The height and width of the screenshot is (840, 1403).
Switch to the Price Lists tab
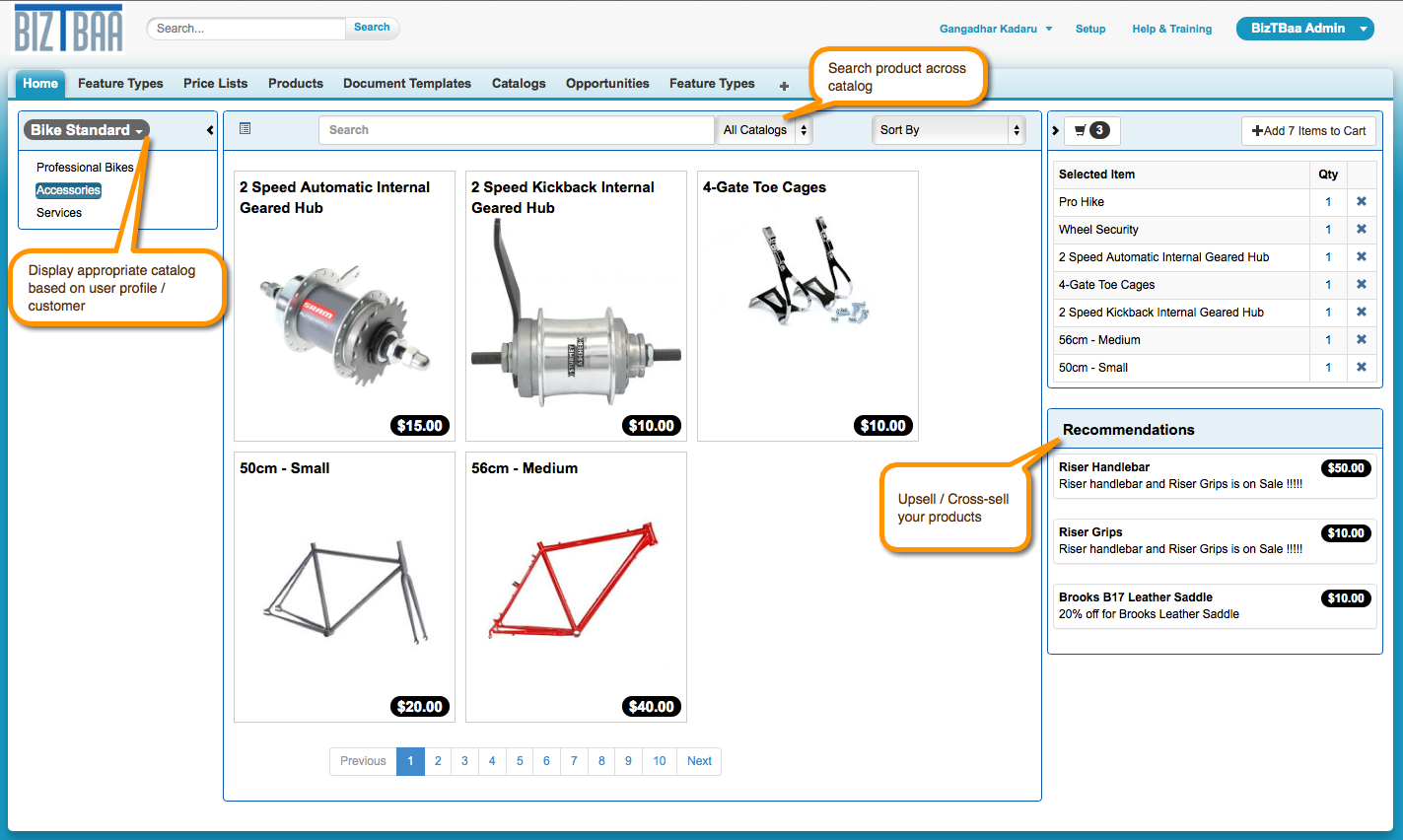(x=215, y=84)
